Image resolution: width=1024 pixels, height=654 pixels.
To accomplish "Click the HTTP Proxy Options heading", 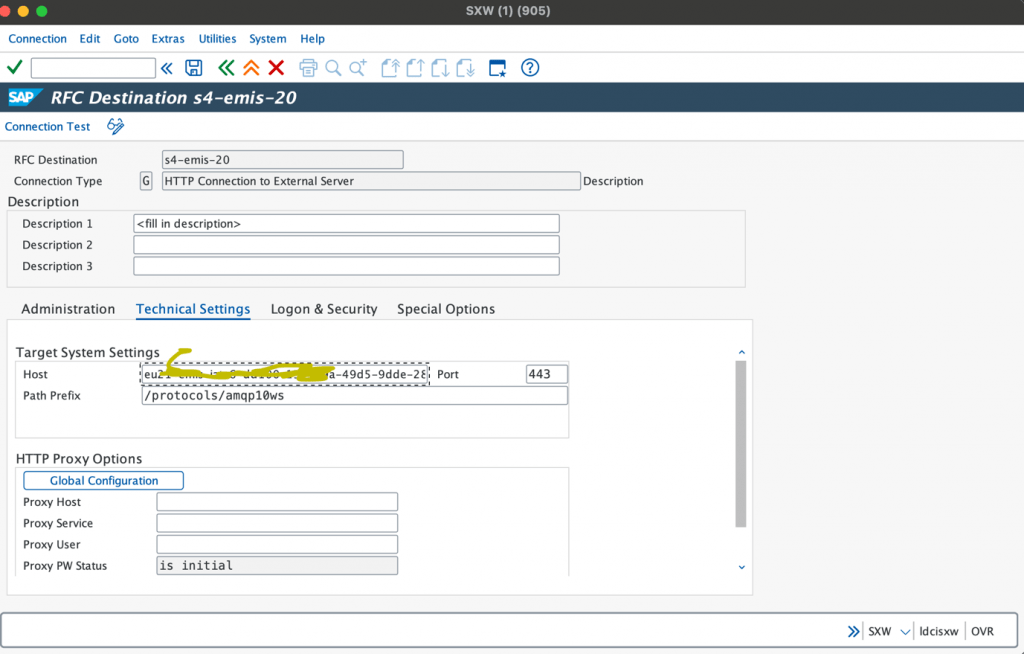I will pos(79,459).
